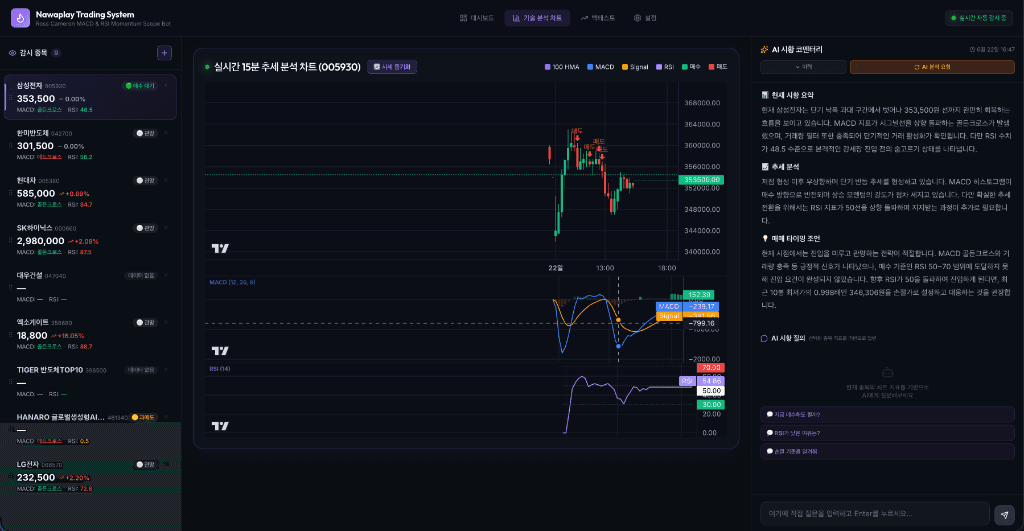Collapse the AI commentary with 접기 chevron

(803, 67)
